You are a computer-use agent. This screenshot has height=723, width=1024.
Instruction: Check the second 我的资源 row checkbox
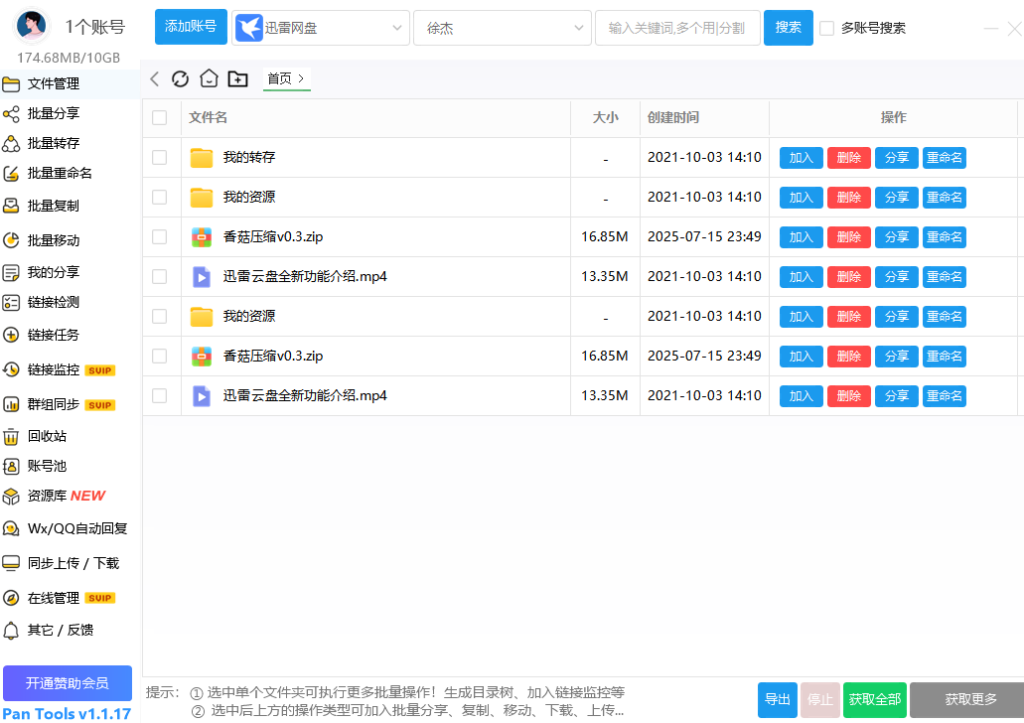pos(159,317)
